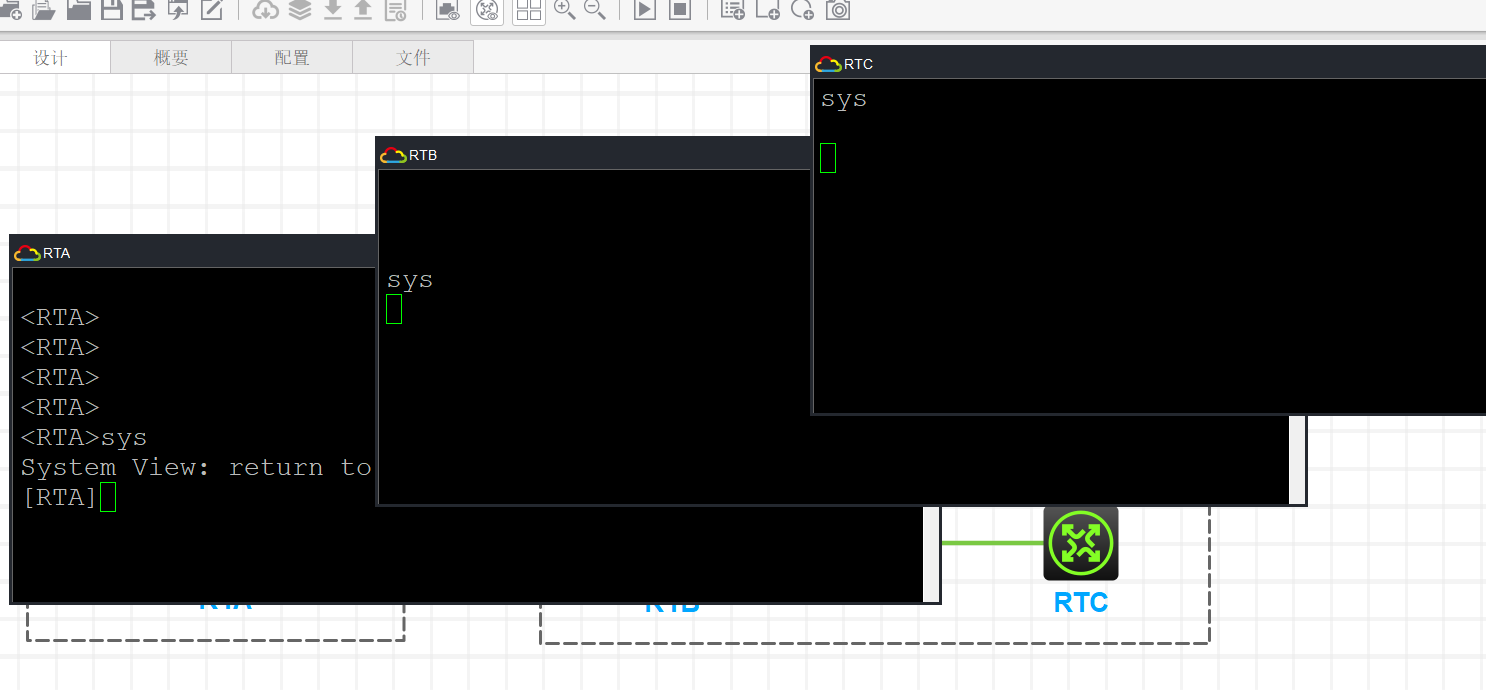Click the save floppy disk icon
1486x690 pixels.
pyautogui.click(x=111, y=10)
